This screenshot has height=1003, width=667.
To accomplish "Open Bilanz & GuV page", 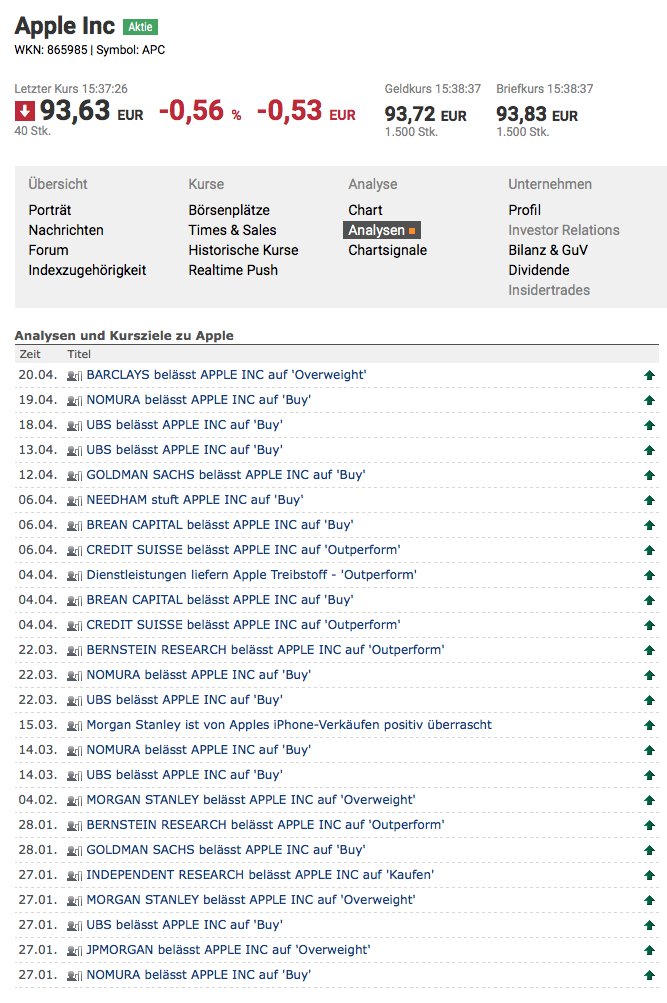I will (x=548, y=250).
